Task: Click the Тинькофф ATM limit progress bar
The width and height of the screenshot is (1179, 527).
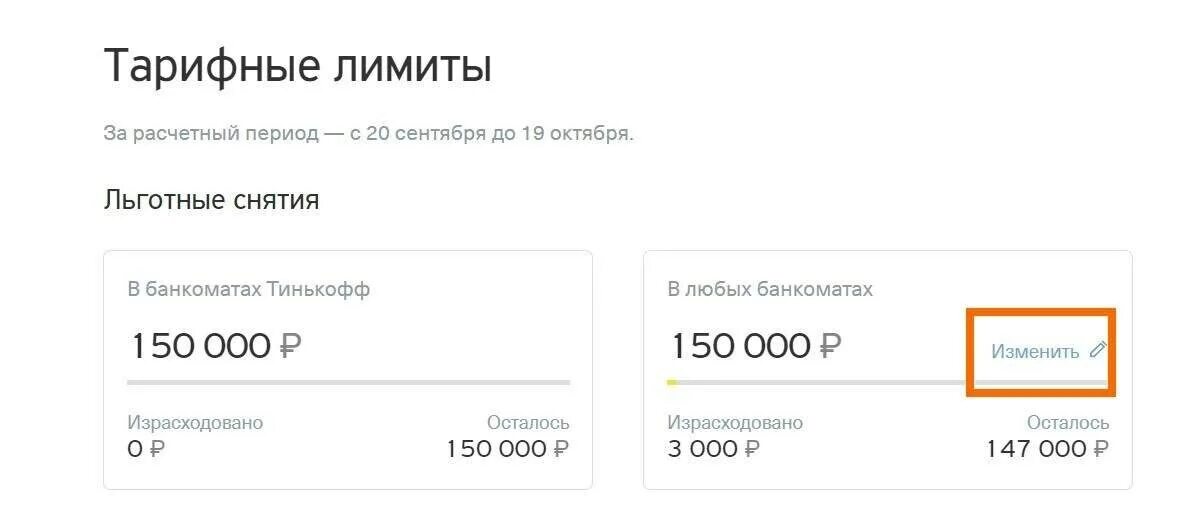Action: coord(348,382)
